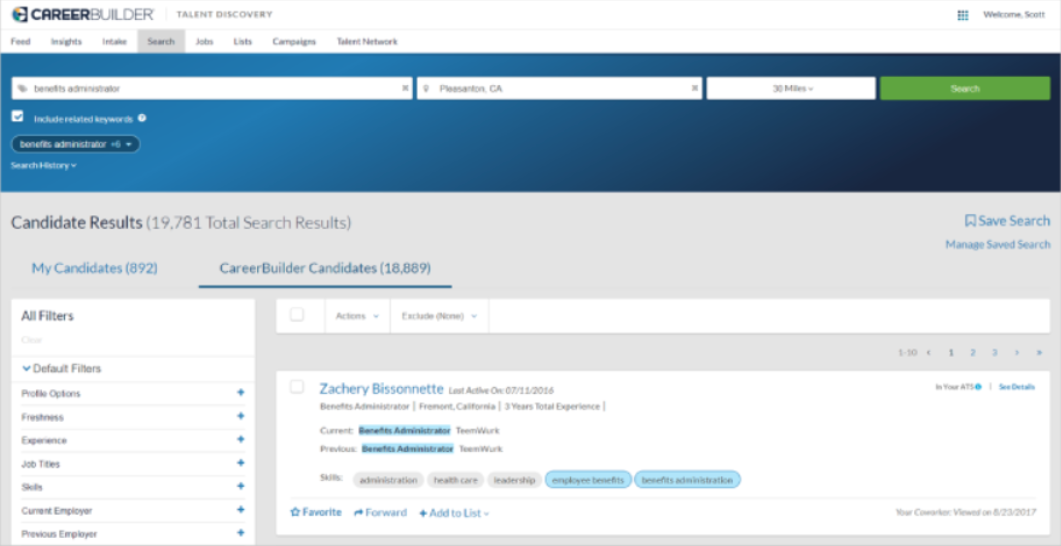
Task: Open the Campaigns menu item
Action: point(294,41)
